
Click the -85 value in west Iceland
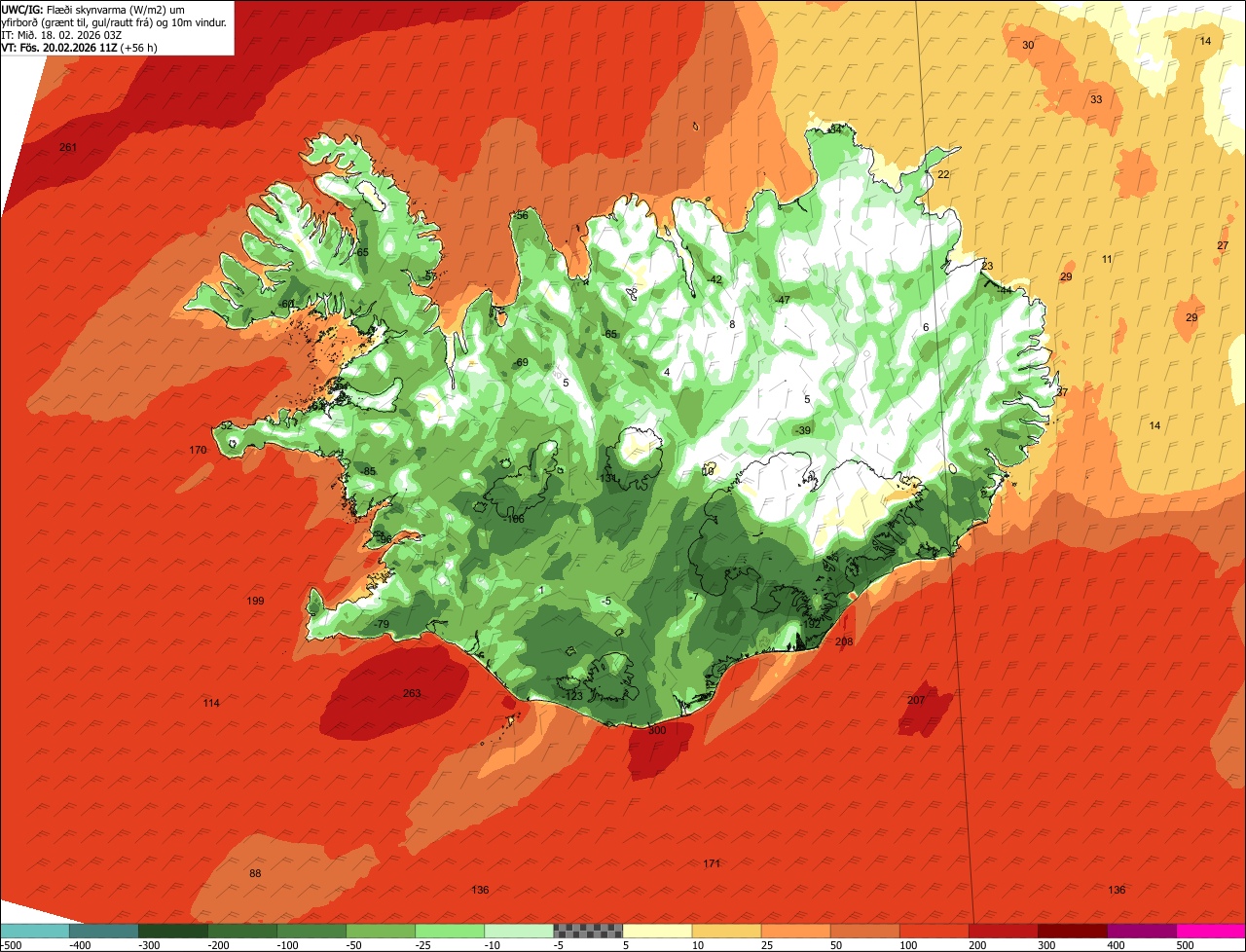(367, 472)
